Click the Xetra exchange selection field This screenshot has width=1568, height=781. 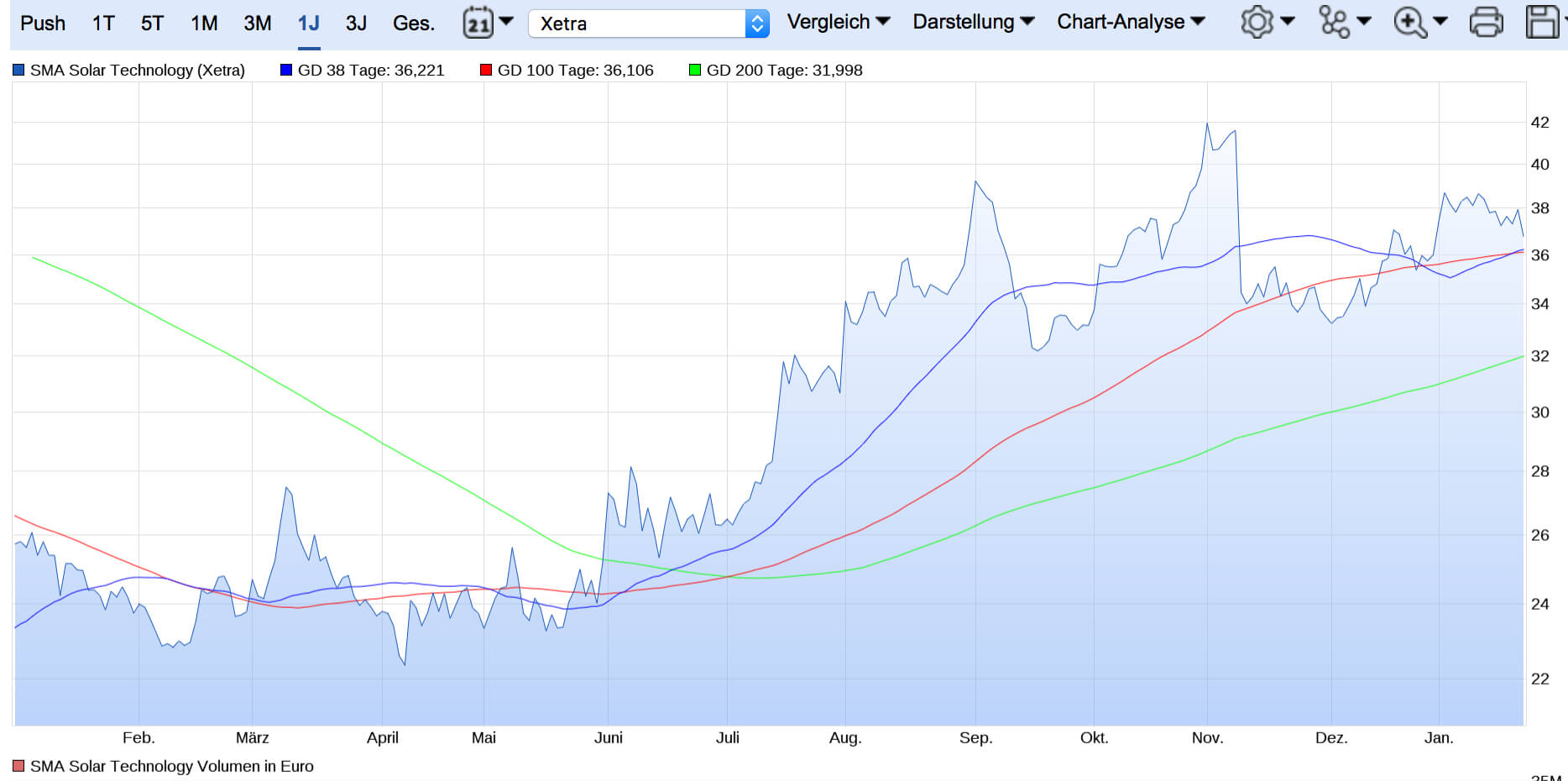point(636,24)
